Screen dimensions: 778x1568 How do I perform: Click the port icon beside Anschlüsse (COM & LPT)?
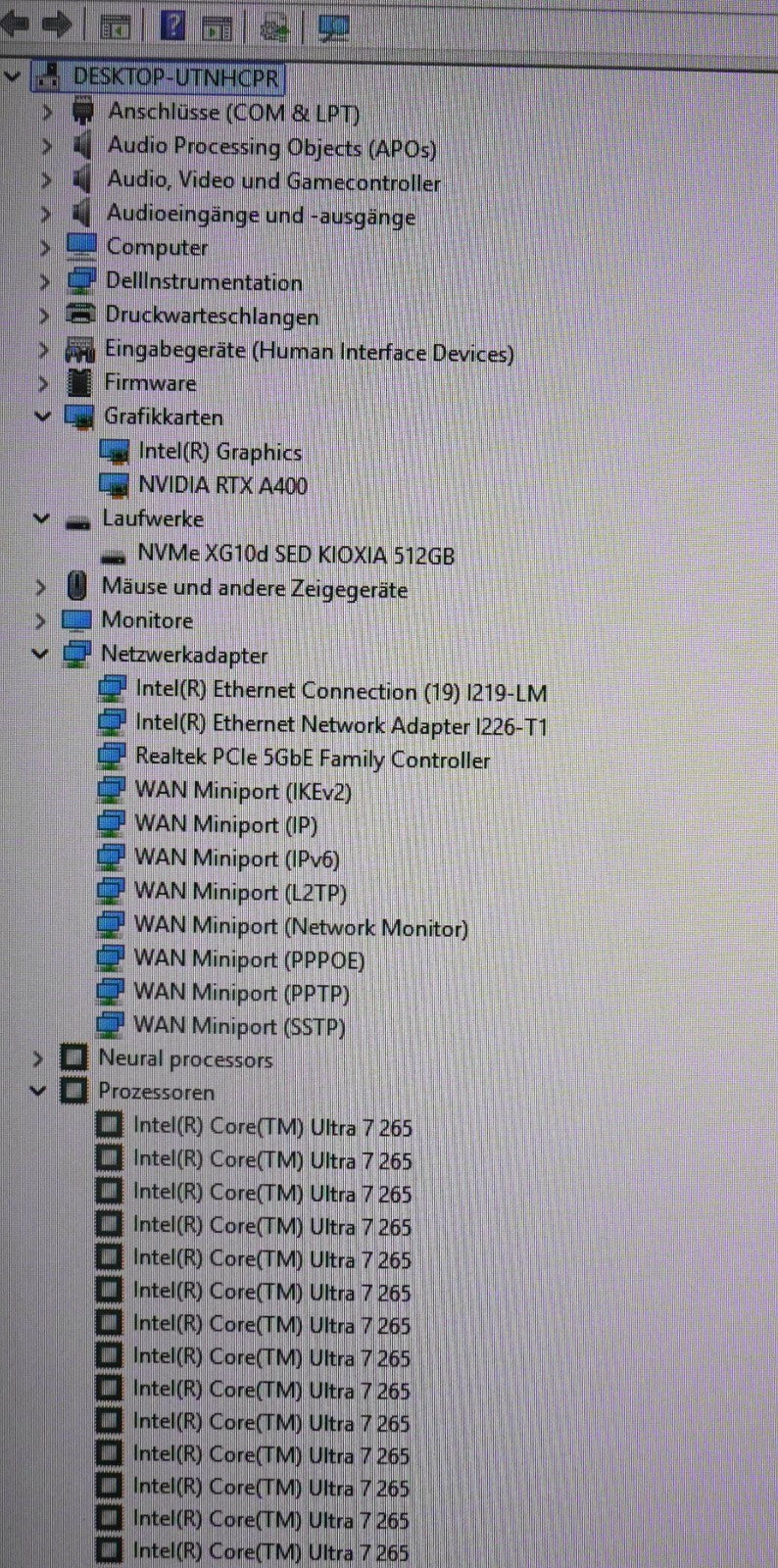[x=83, y=112]
